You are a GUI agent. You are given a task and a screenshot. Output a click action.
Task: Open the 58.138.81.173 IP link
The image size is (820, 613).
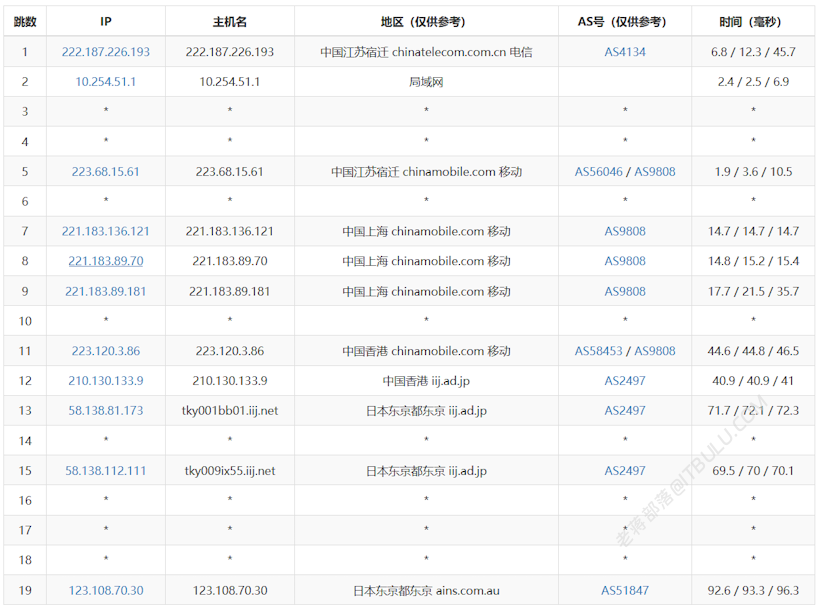point(106,411)
